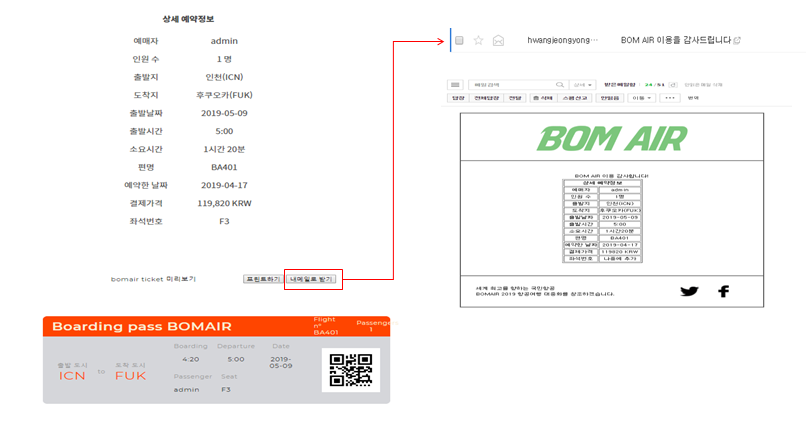Click the Twitter bird icon in email footer
806x421 pixels.
click(689, 291)
